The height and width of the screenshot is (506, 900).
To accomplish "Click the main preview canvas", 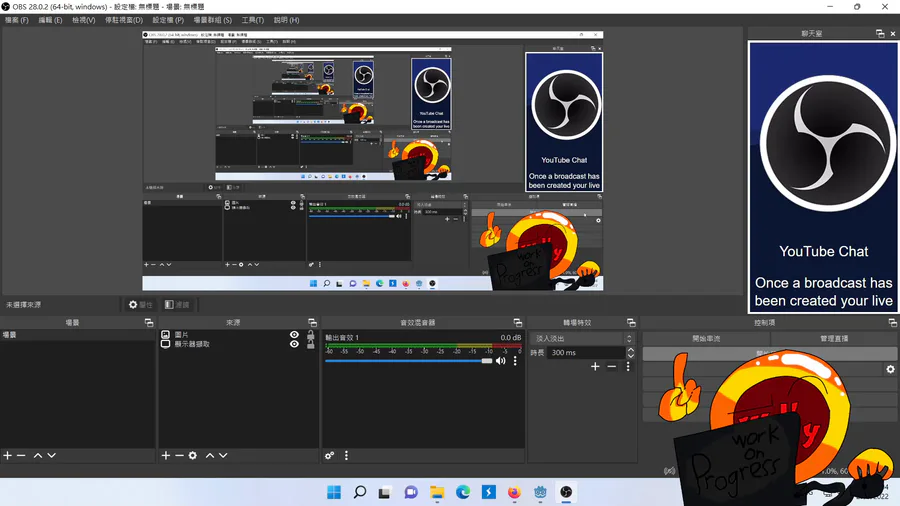I will point(373,161).
